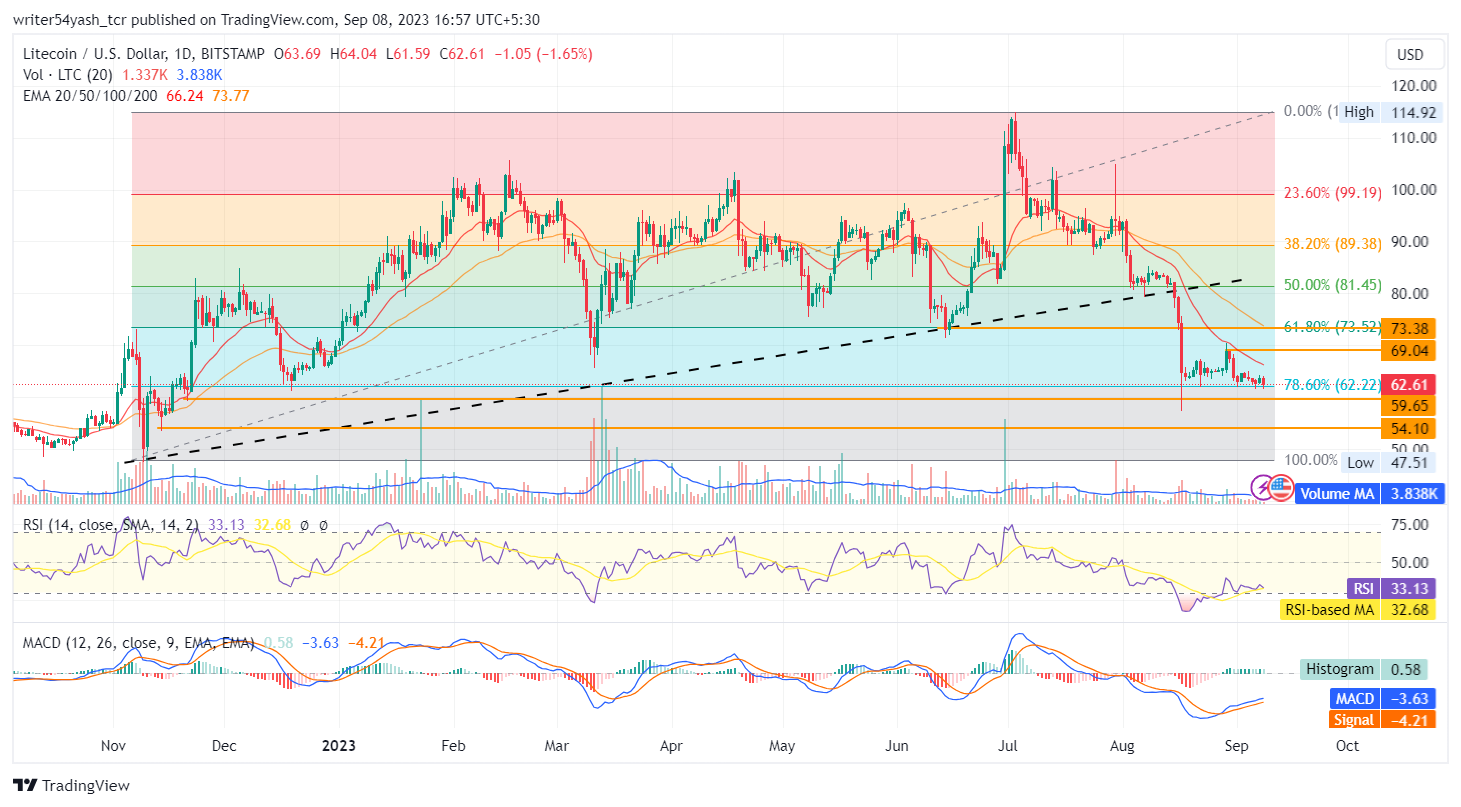The width and height of the screenshot is (1461, 807).
Task: Click the Mar marker on the time axis
Action: (557, 746)
